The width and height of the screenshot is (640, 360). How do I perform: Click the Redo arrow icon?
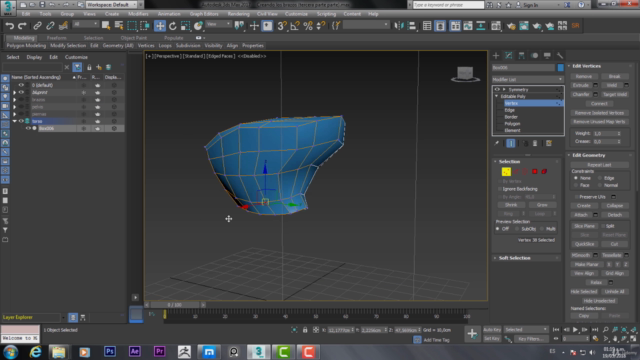pos(22,26)
